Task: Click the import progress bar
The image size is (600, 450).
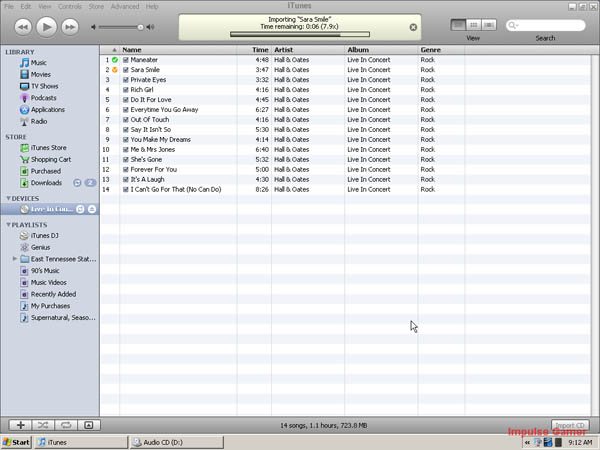Action: click(300, 34)
